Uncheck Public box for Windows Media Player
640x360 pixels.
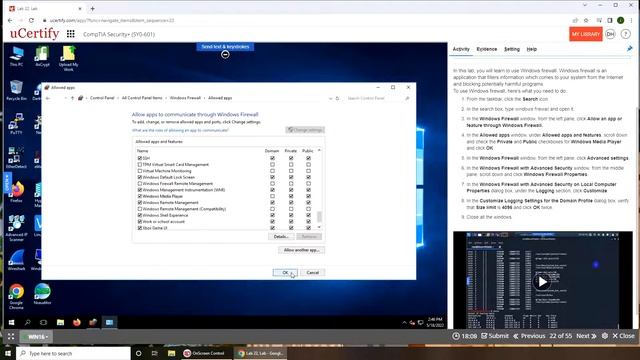pyautogui.click(x=308, y=196)
